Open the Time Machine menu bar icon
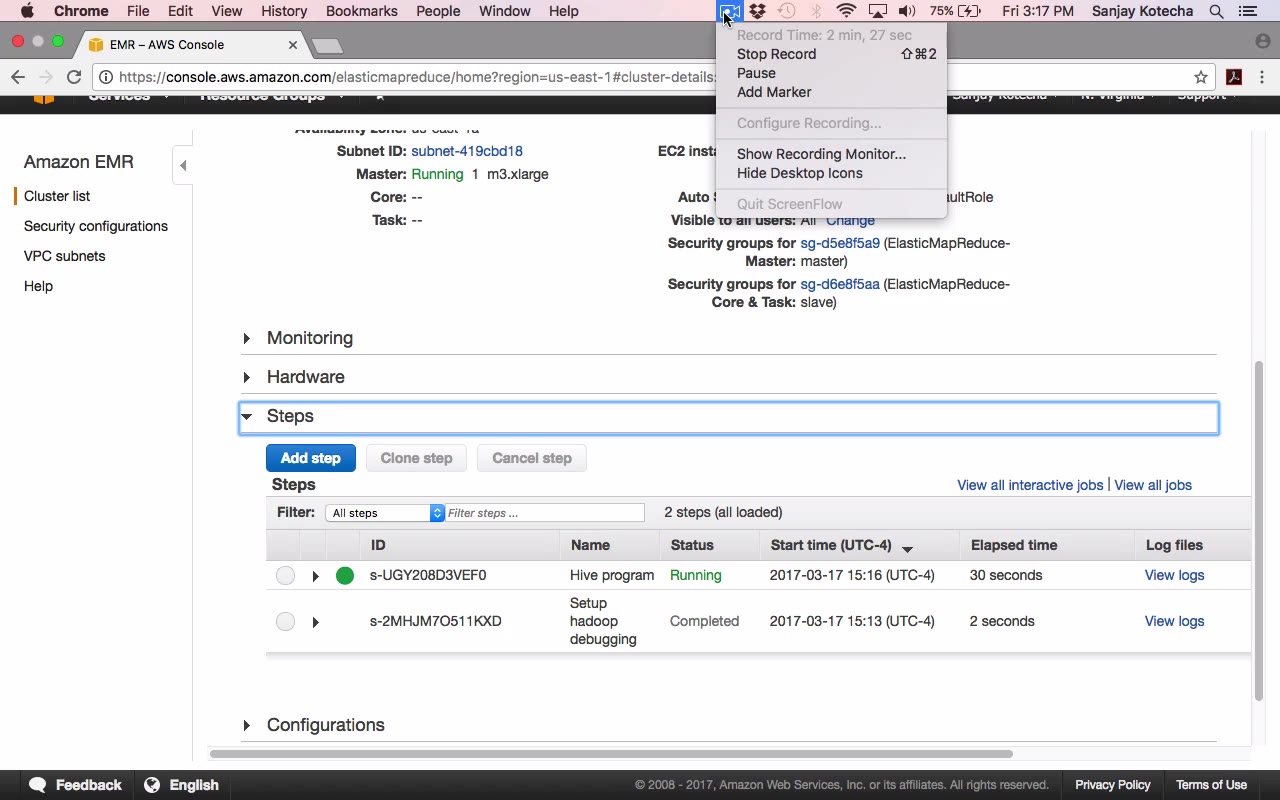1280x800 pixels. 787,11
